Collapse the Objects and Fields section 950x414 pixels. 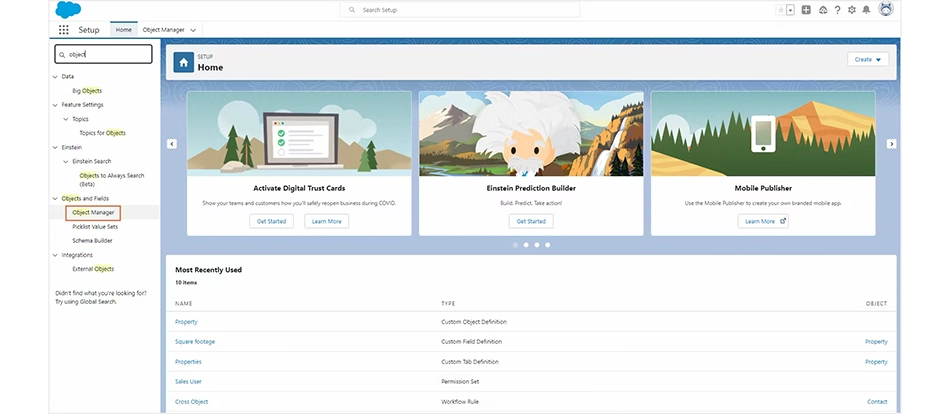click(56, 198)
